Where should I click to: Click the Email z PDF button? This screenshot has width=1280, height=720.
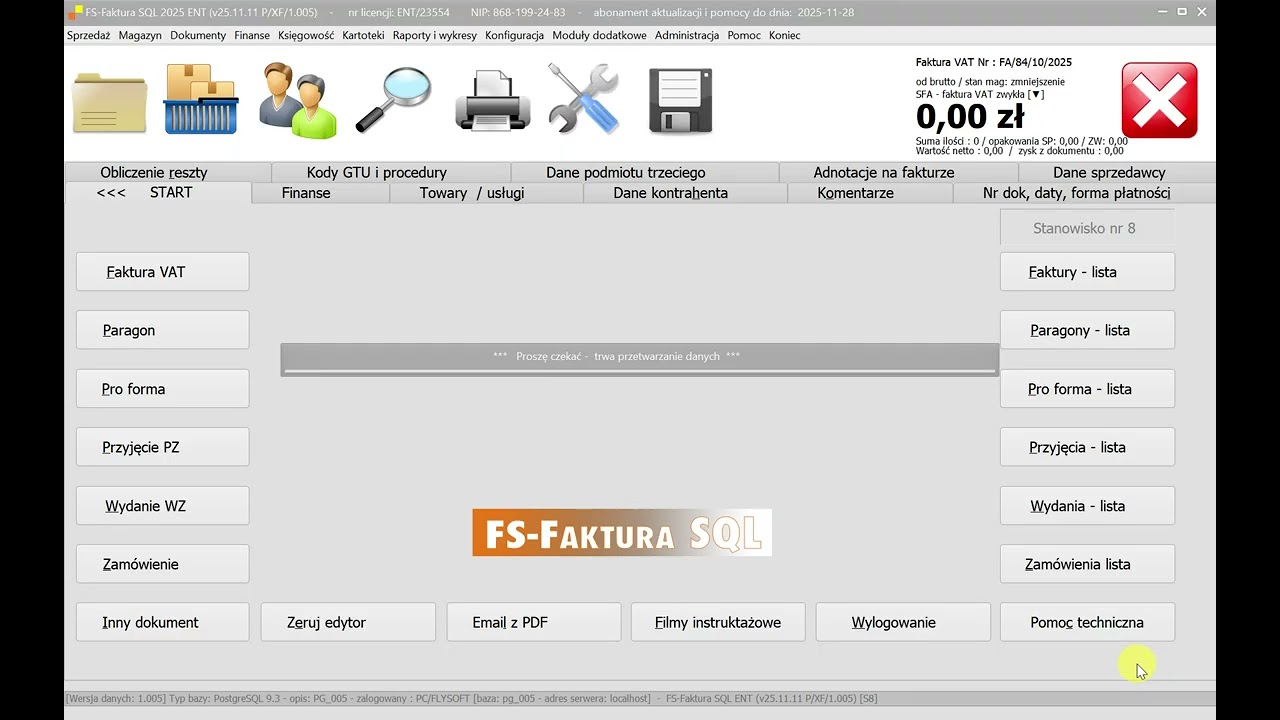(x=534, y=622)
